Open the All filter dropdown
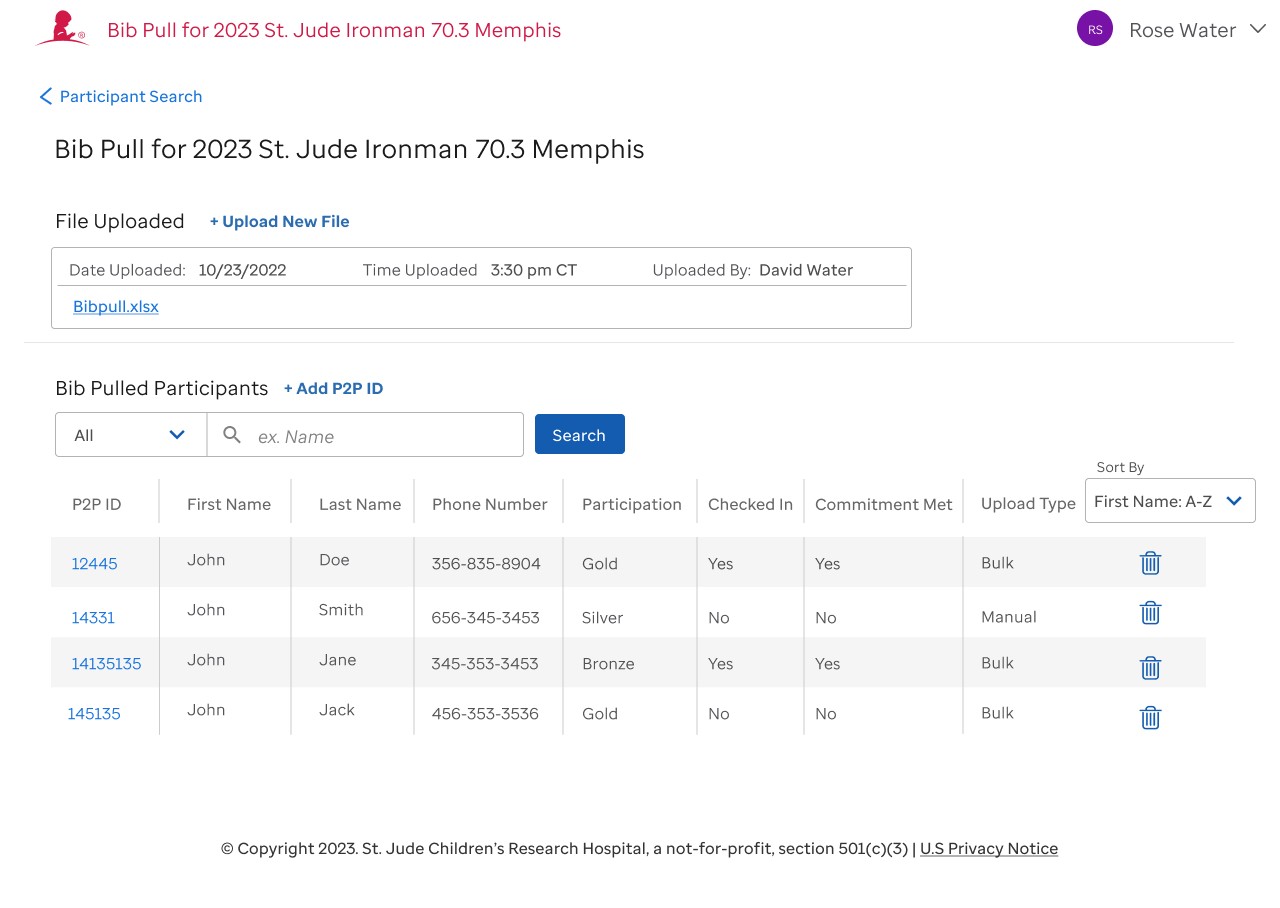 [130, 434]
